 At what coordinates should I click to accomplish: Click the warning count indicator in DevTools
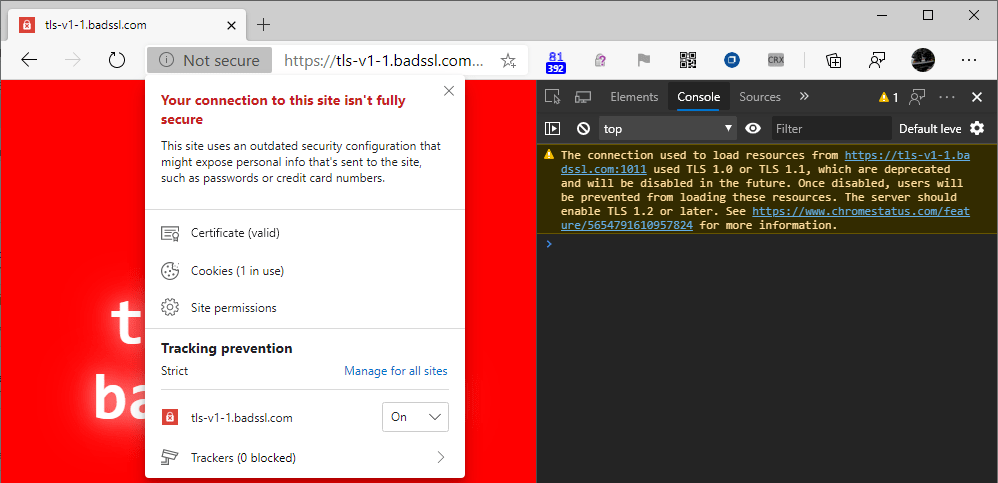pos(889,97)
